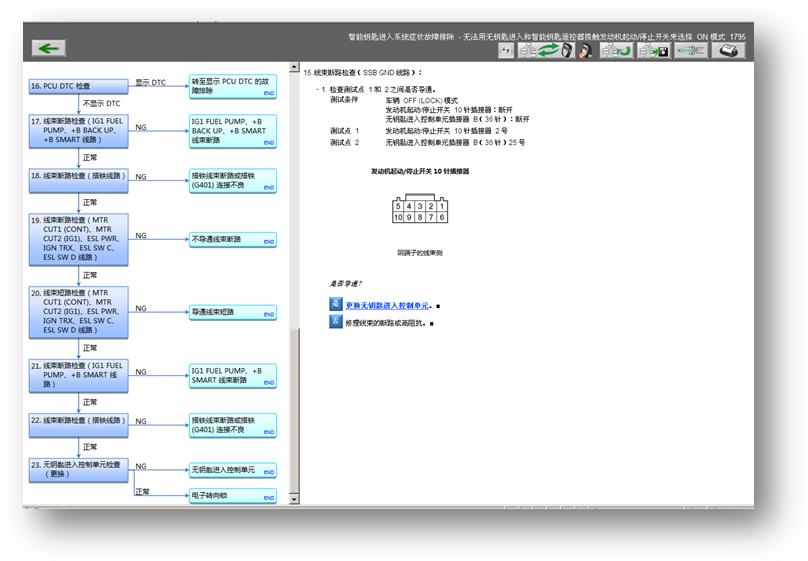Viewport: 808px width, 561px height.
Task: Click the green refresh arrows tester icon
Action: 546,50
